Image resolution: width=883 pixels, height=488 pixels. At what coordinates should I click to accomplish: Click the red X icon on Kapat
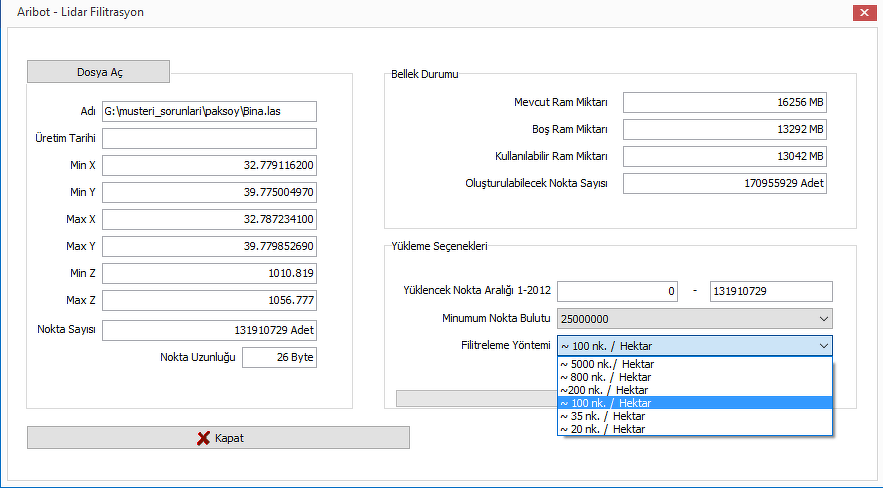click(x=203, y=438)
